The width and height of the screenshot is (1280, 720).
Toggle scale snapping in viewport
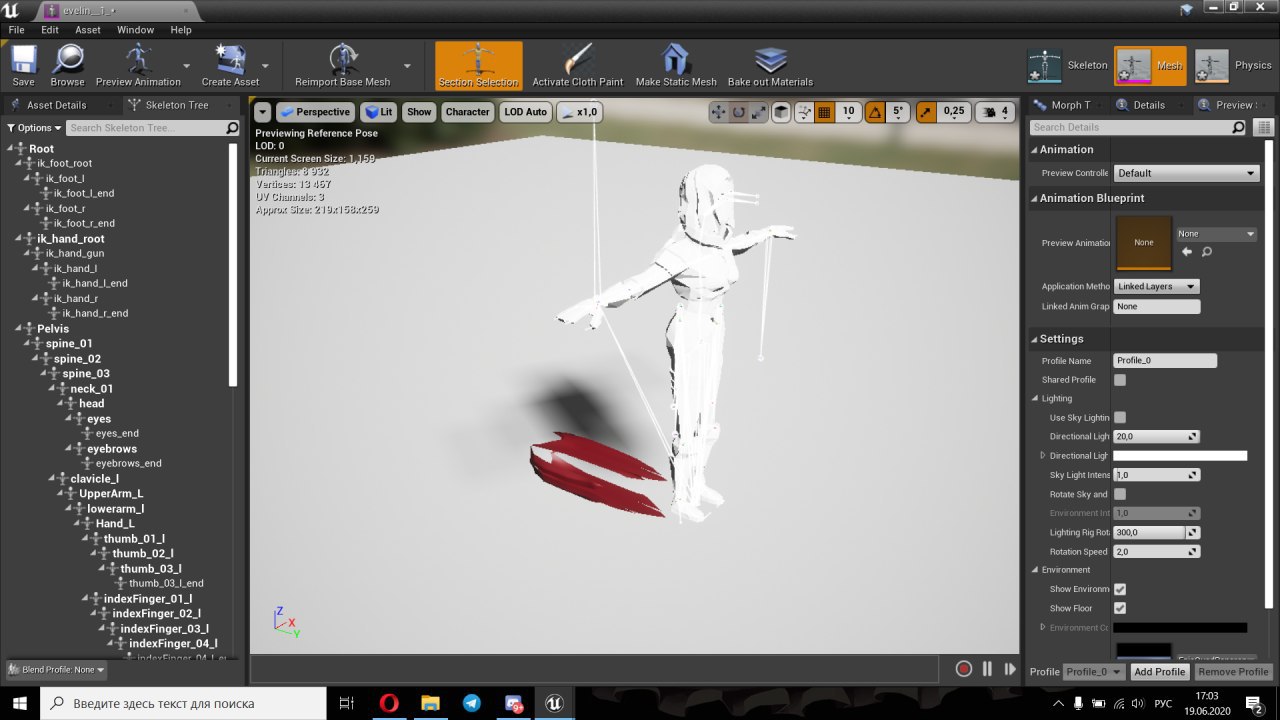pos(926,112)
